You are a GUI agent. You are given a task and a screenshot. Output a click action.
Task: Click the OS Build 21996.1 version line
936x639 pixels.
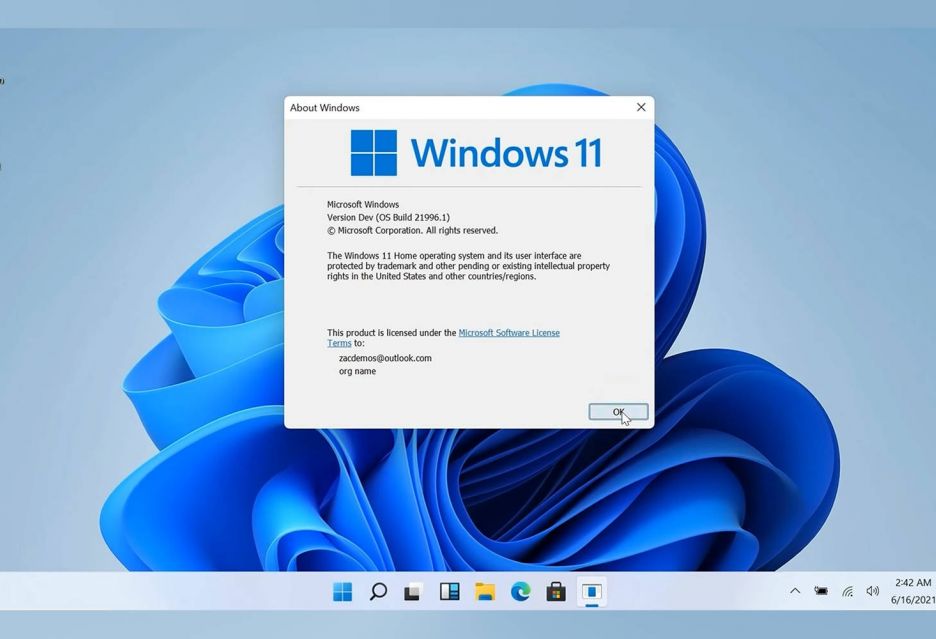click(x=388, y=218)
